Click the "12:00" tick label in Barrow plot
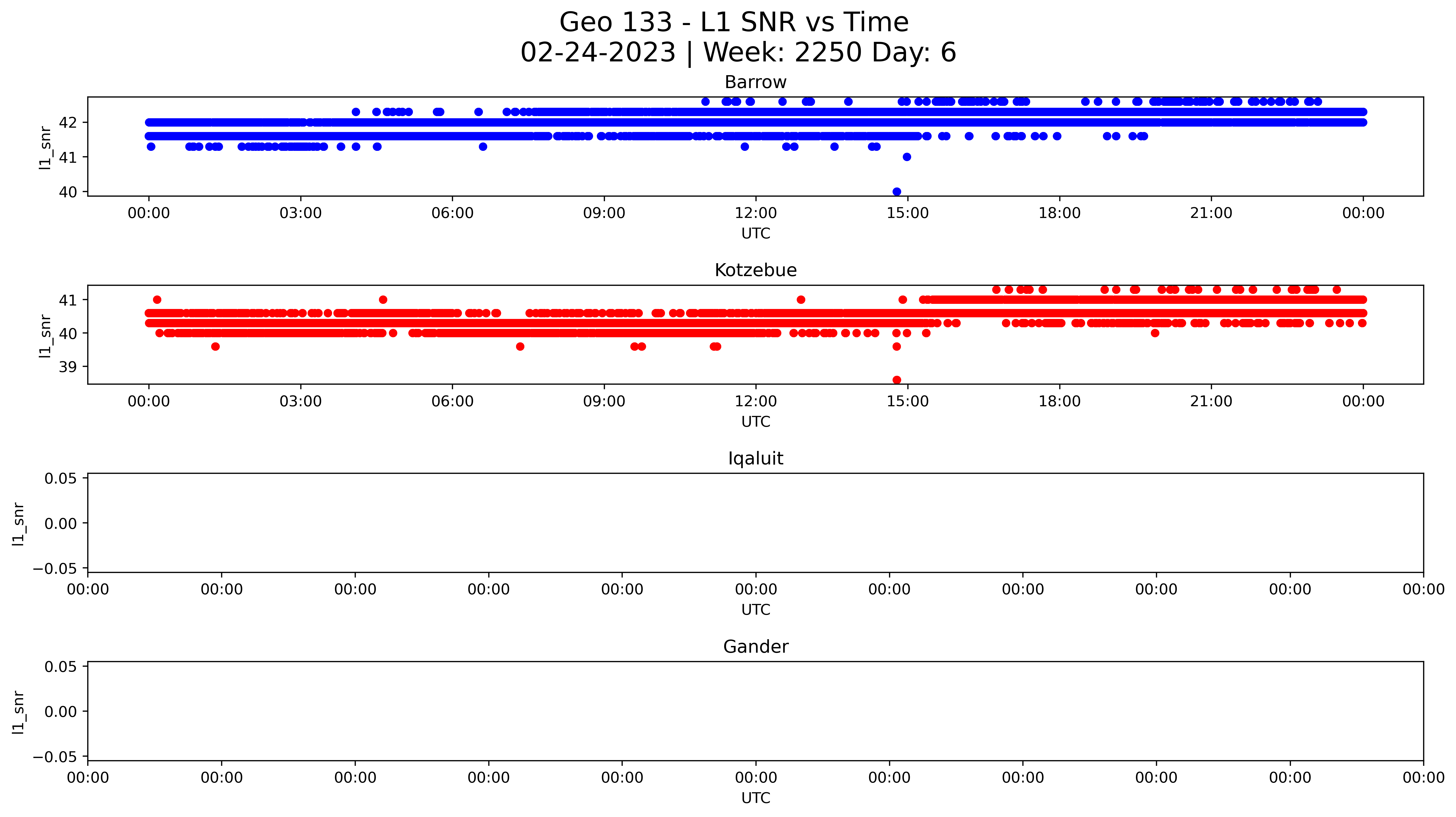1456x817 pixels. coord(756,214)
